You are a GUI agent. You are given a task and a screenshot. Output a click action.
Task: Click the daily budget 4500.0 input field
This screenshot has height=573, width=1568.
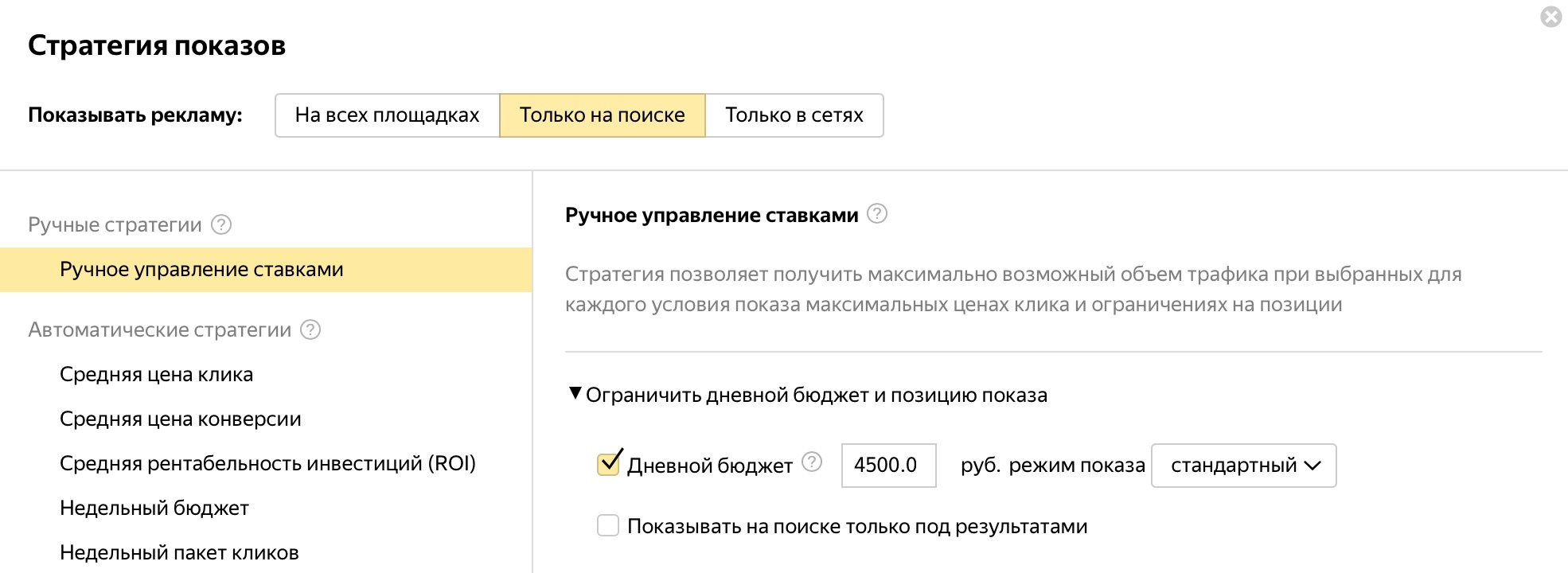[x=887, y=466]
